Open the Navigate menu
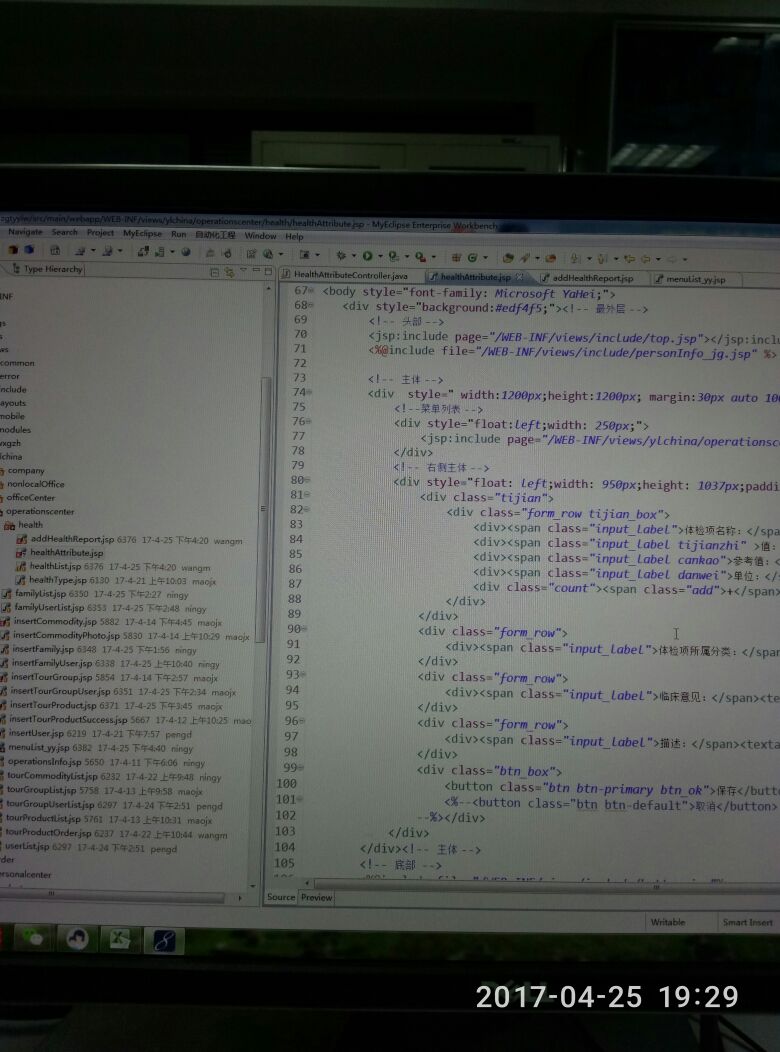Image resolution: width=780 pixels, height=1052 pixels. (x=25, y=232)
